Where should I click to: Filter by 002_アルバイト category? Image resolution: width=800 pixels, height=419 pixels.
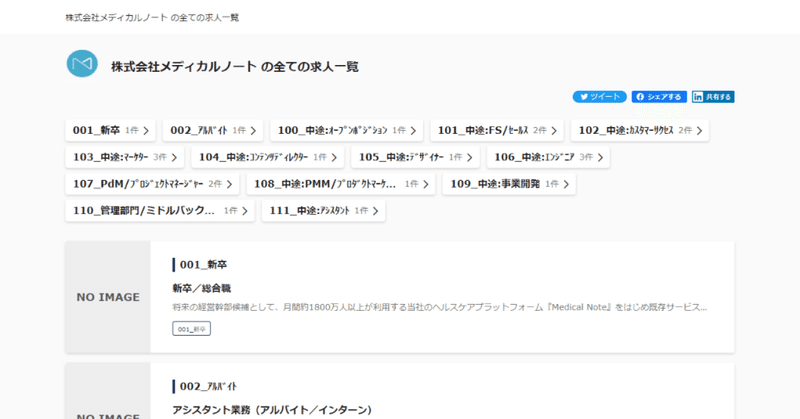tap(213, 131)
